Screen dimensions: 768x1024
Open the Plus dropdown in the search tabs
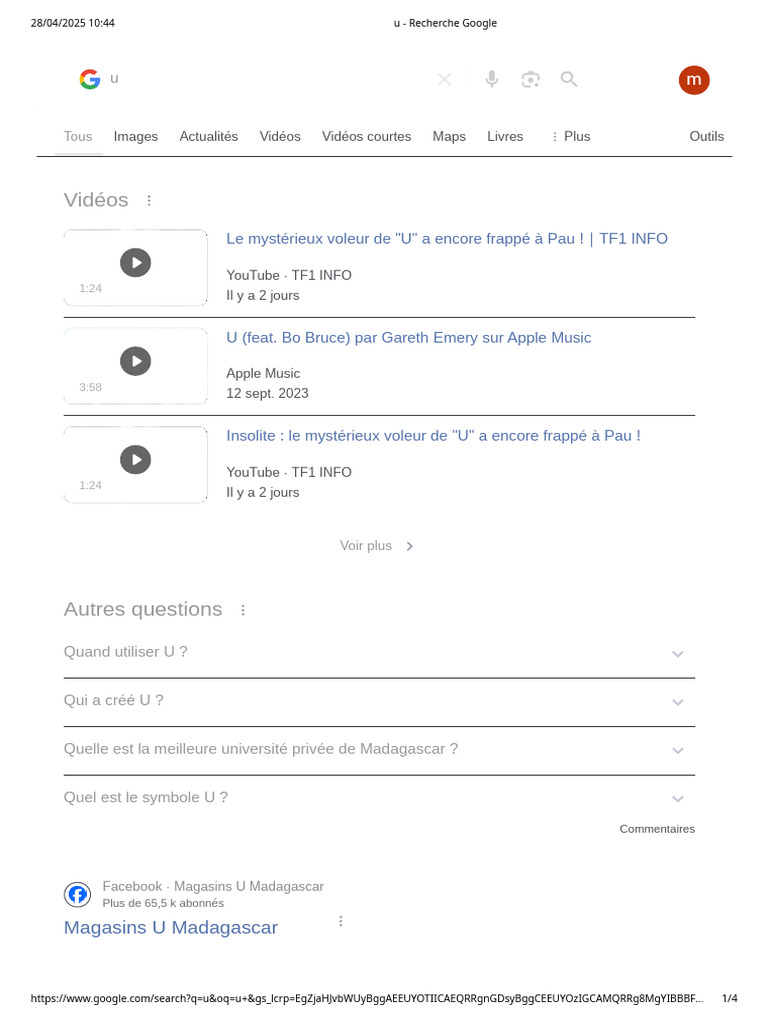tap(571, 136)
